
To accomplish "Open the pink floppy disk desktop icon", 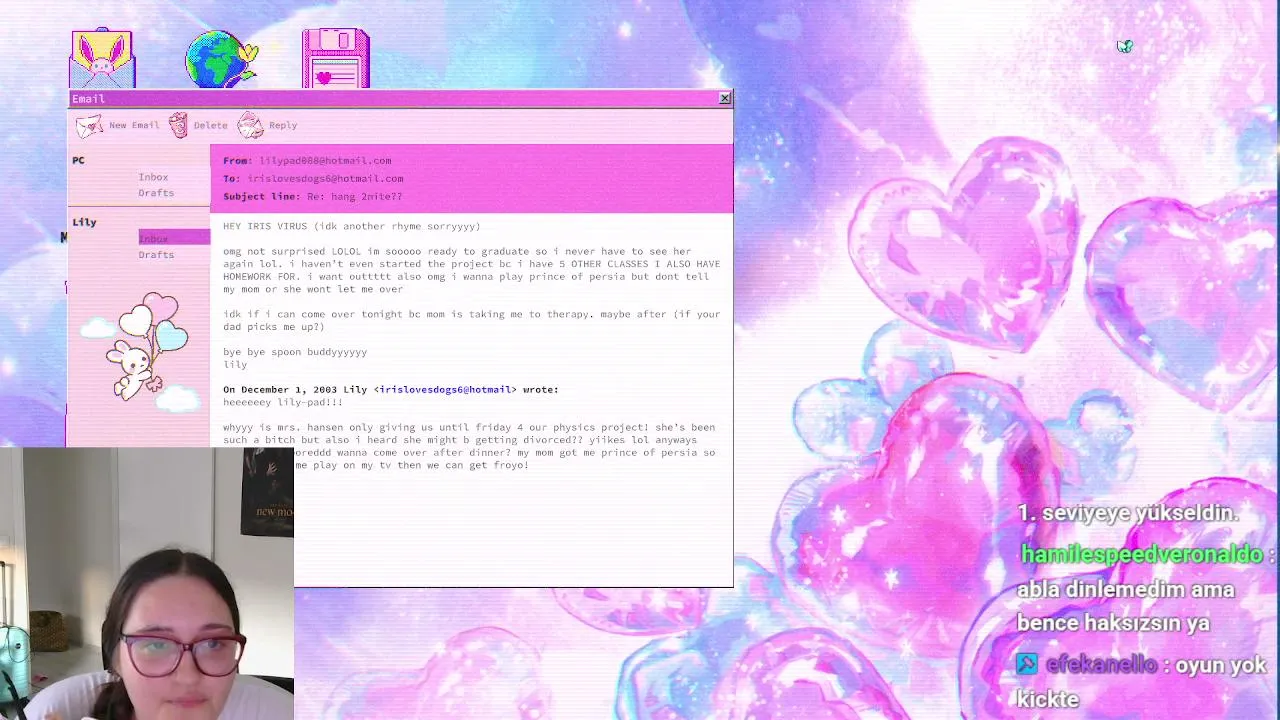I will pos(336,59).
